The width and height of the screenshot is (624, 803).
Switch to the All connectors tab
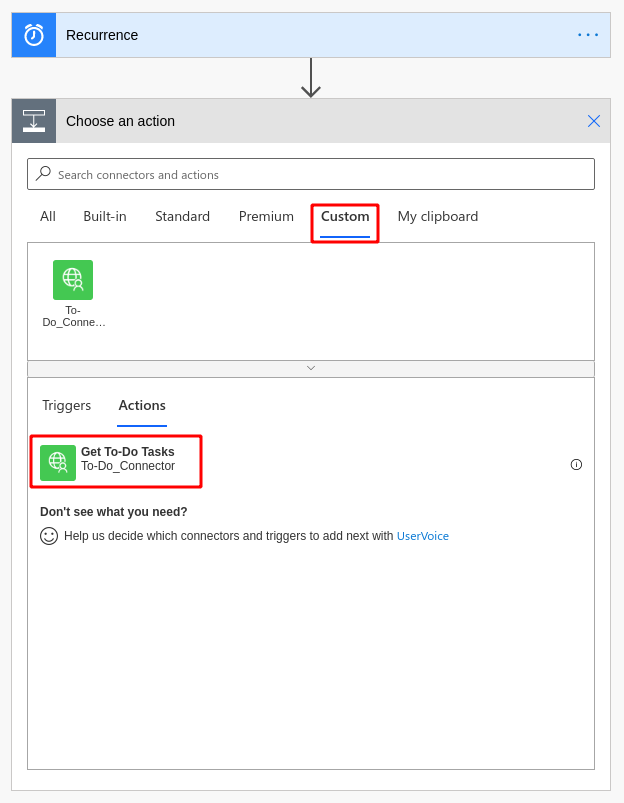(48, 217)
